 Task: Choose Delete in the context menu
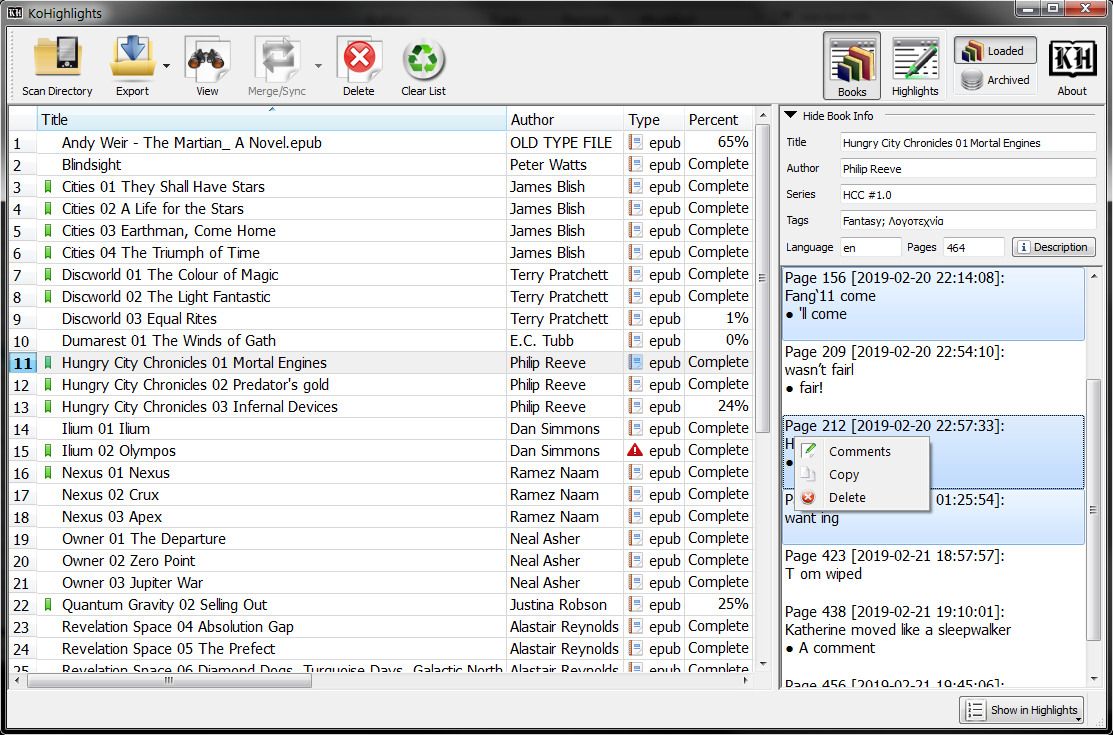pos(862,498)
